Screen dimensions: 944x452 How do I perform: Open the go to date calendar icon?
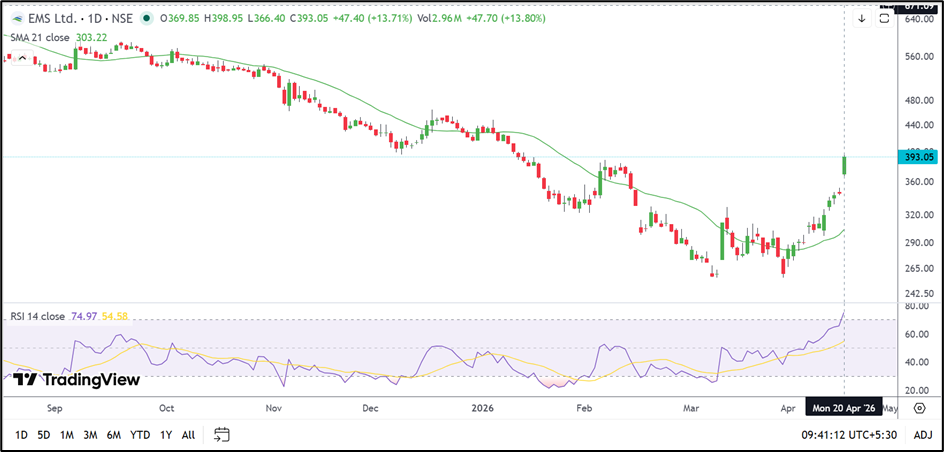tap(222, 435)
